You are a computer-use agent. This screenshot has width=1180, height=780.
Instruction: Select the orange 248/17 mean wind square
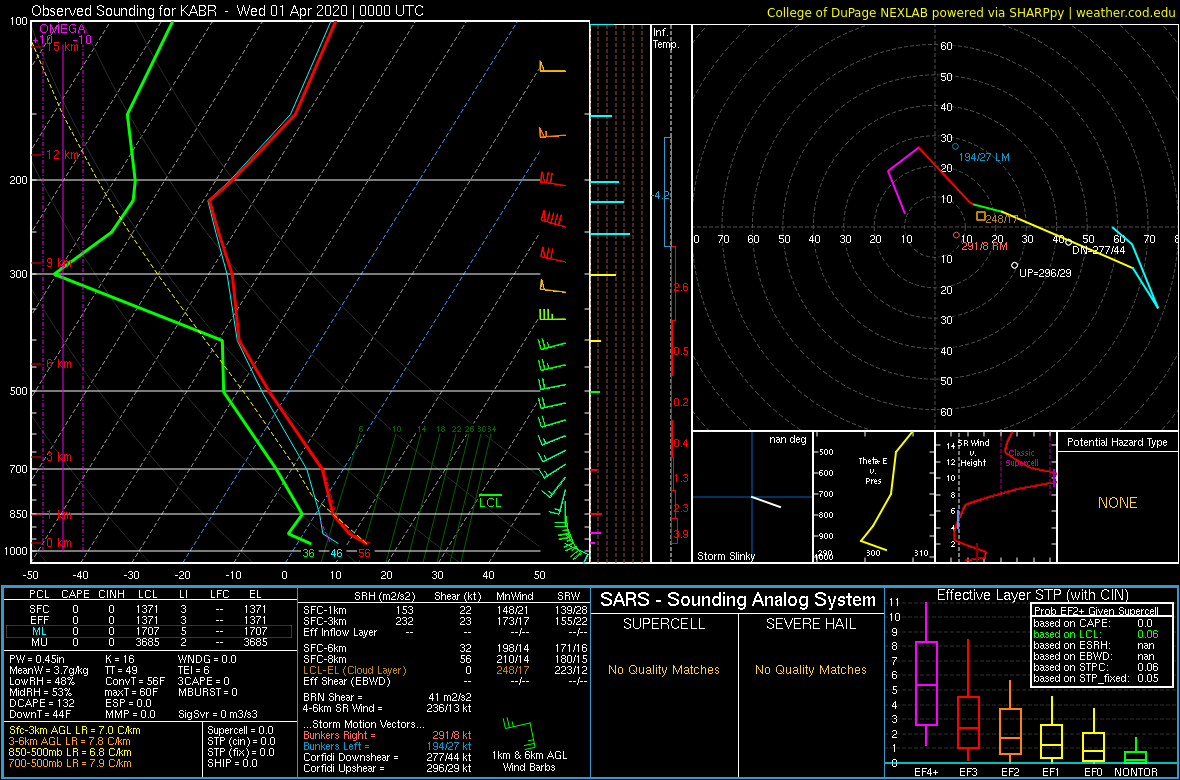point(981,216)
